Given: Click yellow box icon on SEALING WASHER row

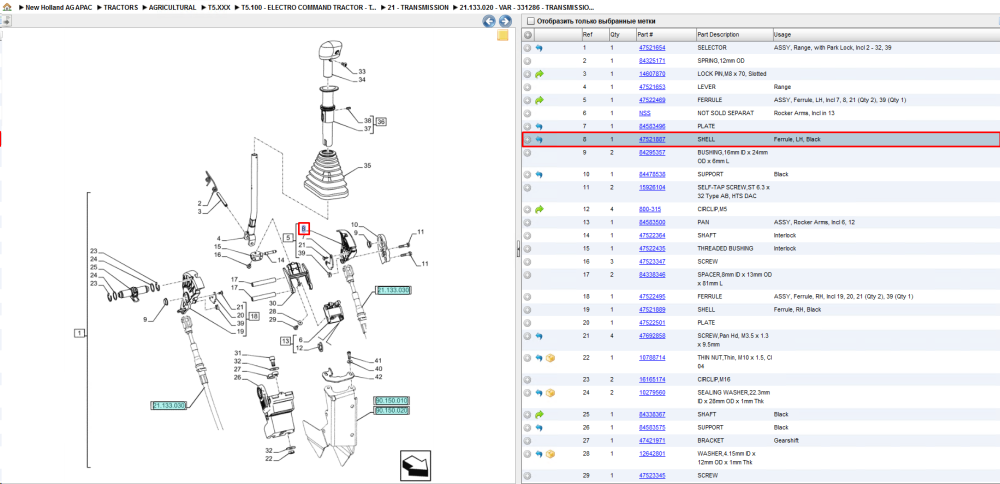Looking at the screenshot, I should tap(550, 393).
